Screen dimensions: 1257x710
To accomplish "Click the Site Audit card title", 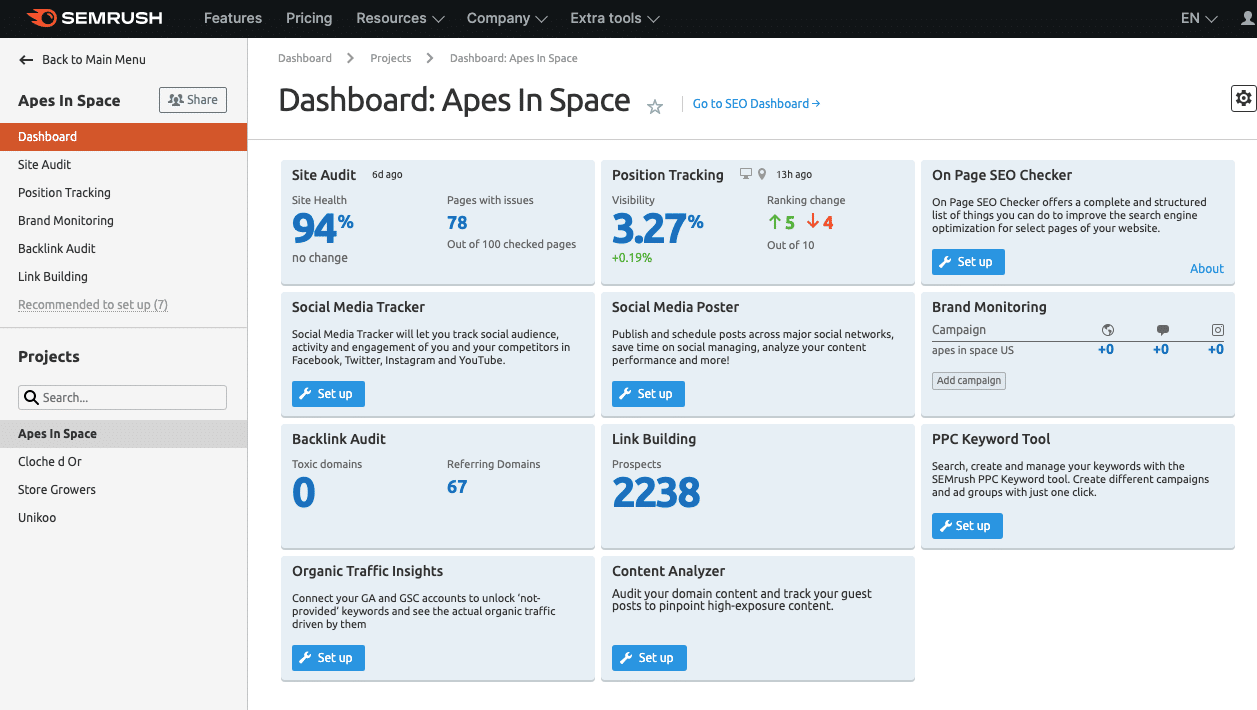I will point(324,175).
